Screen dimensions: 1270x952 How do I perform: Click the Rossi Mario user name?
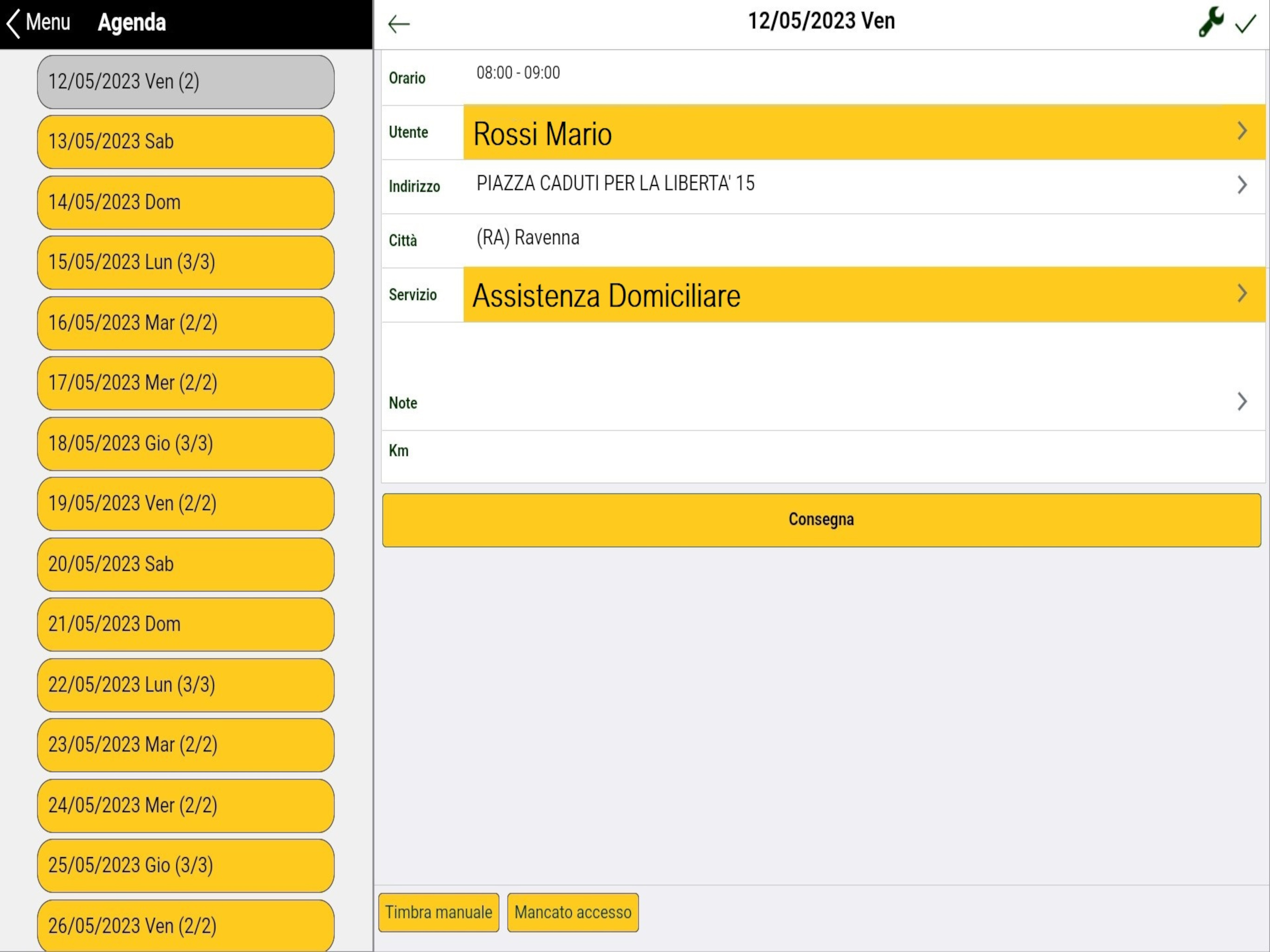coord(542,134)
